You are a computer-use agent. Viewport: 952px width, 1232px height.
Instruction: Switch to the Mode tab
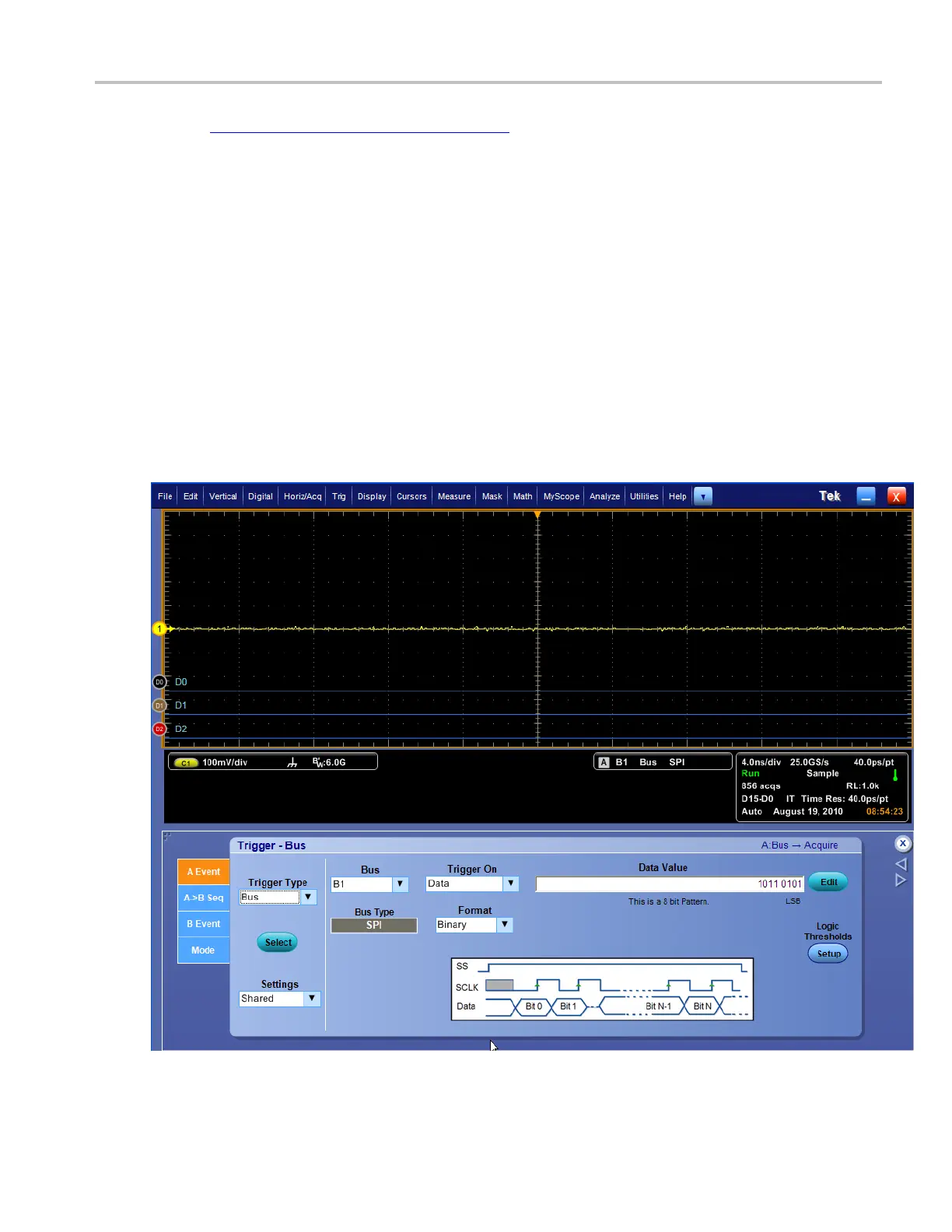pos(204,950)
